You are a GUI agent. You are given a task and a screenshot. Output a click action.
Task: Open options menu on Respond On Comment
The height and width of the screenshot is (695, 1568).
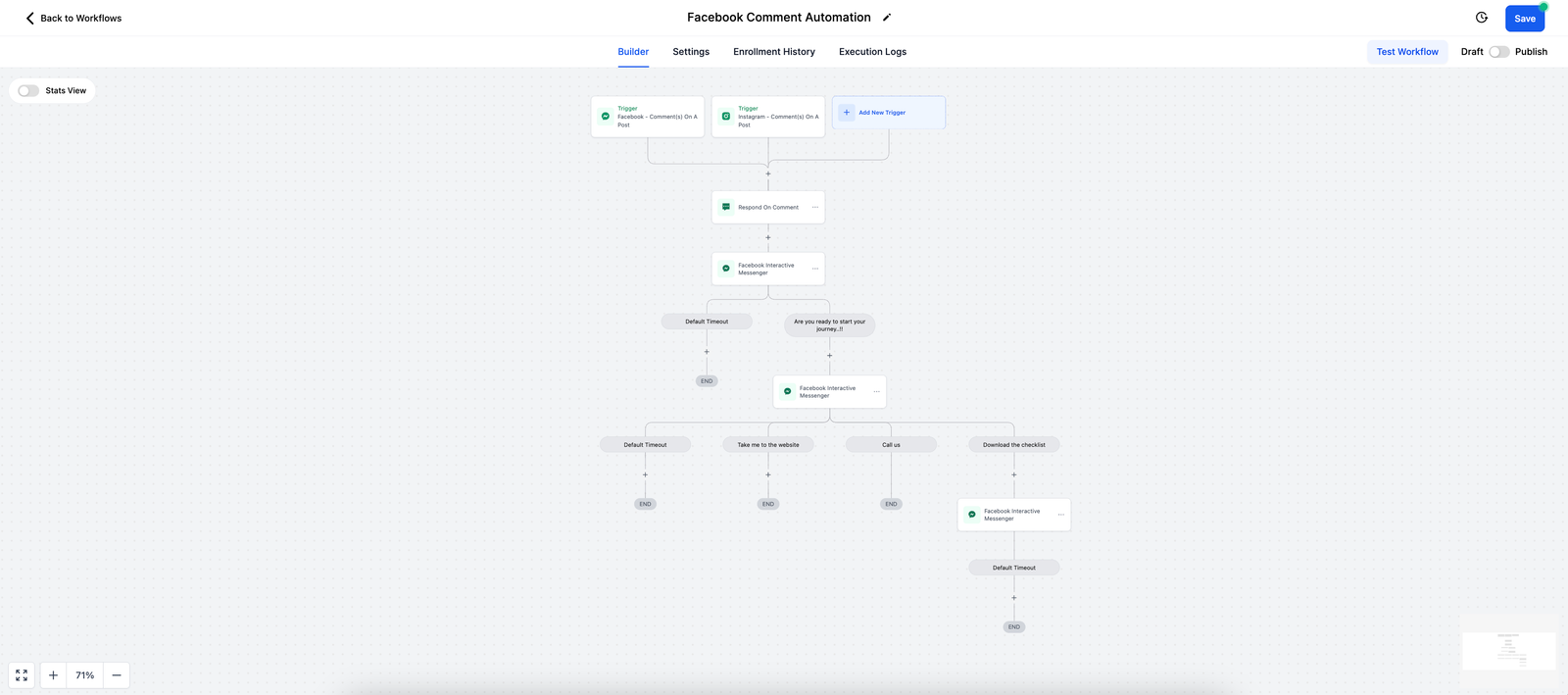[x=815, y=207]
